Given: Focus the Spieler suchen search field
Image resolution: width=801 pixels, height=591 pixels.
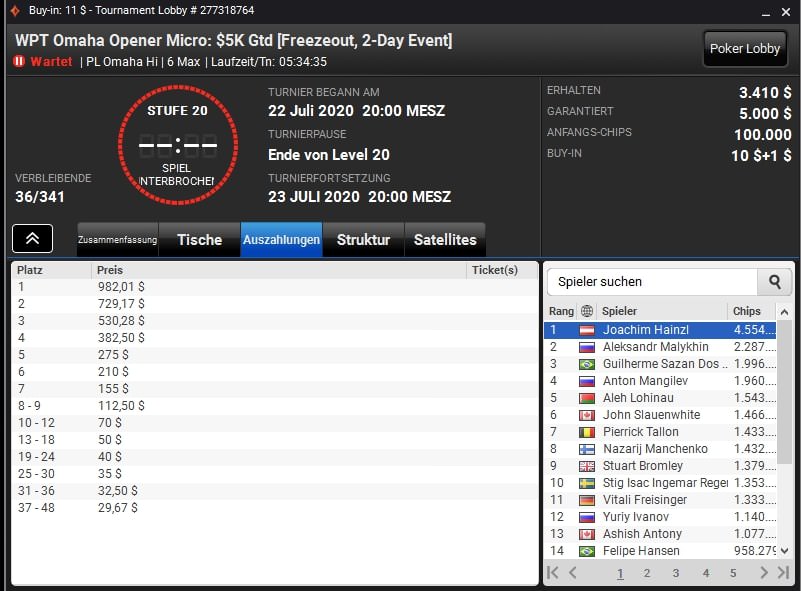Looking at the screenshot, I should pyautogui.click(x=652, y=282).
